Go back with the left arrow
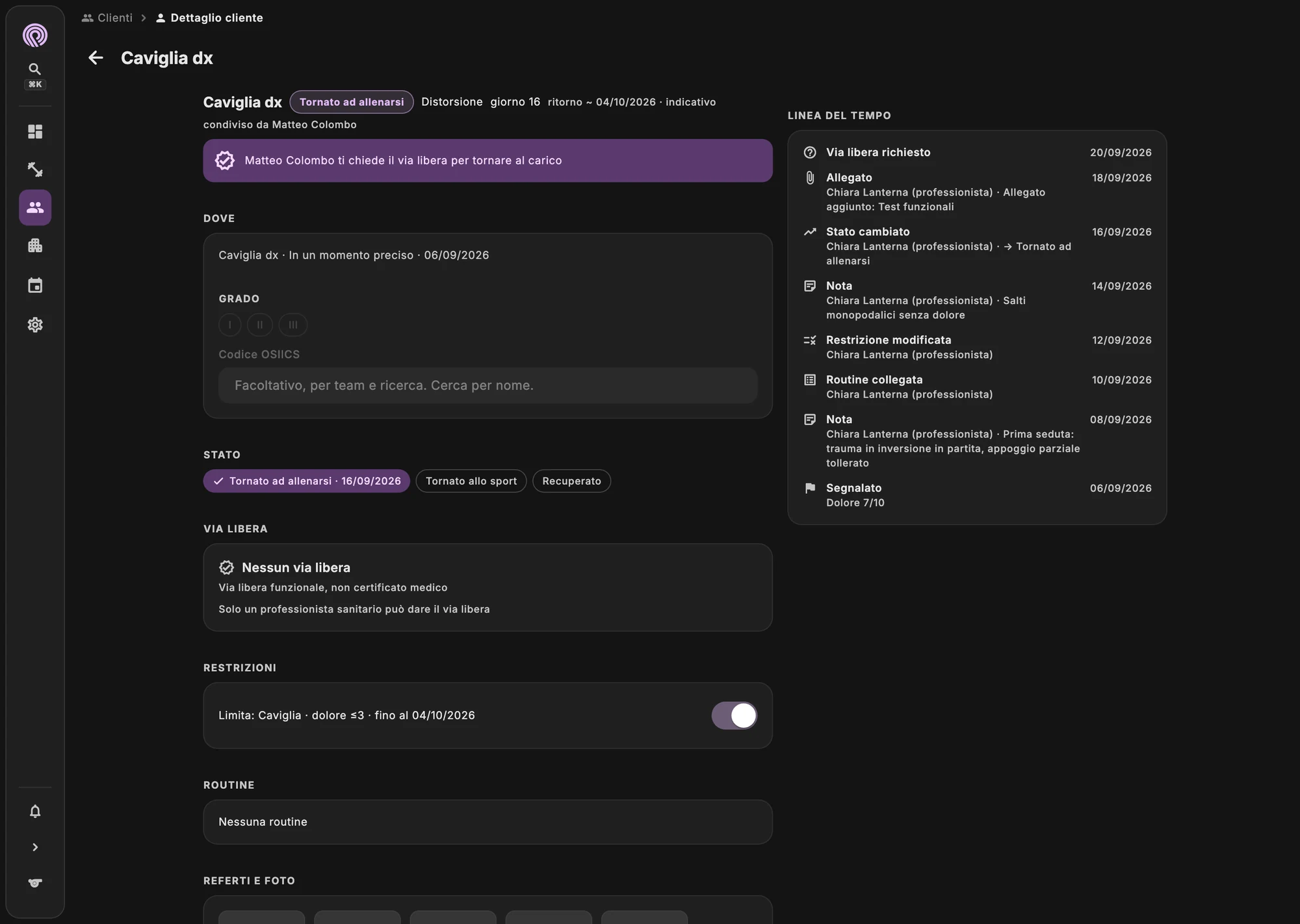The height and width of the screenshot is (924, 1300). [x=96, y=58]
